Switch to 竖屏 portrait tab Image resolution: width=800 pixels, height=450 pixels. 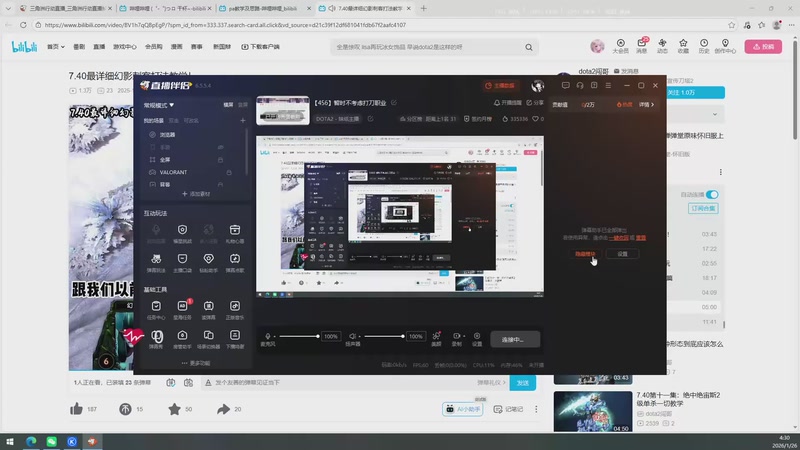(243, 105)
